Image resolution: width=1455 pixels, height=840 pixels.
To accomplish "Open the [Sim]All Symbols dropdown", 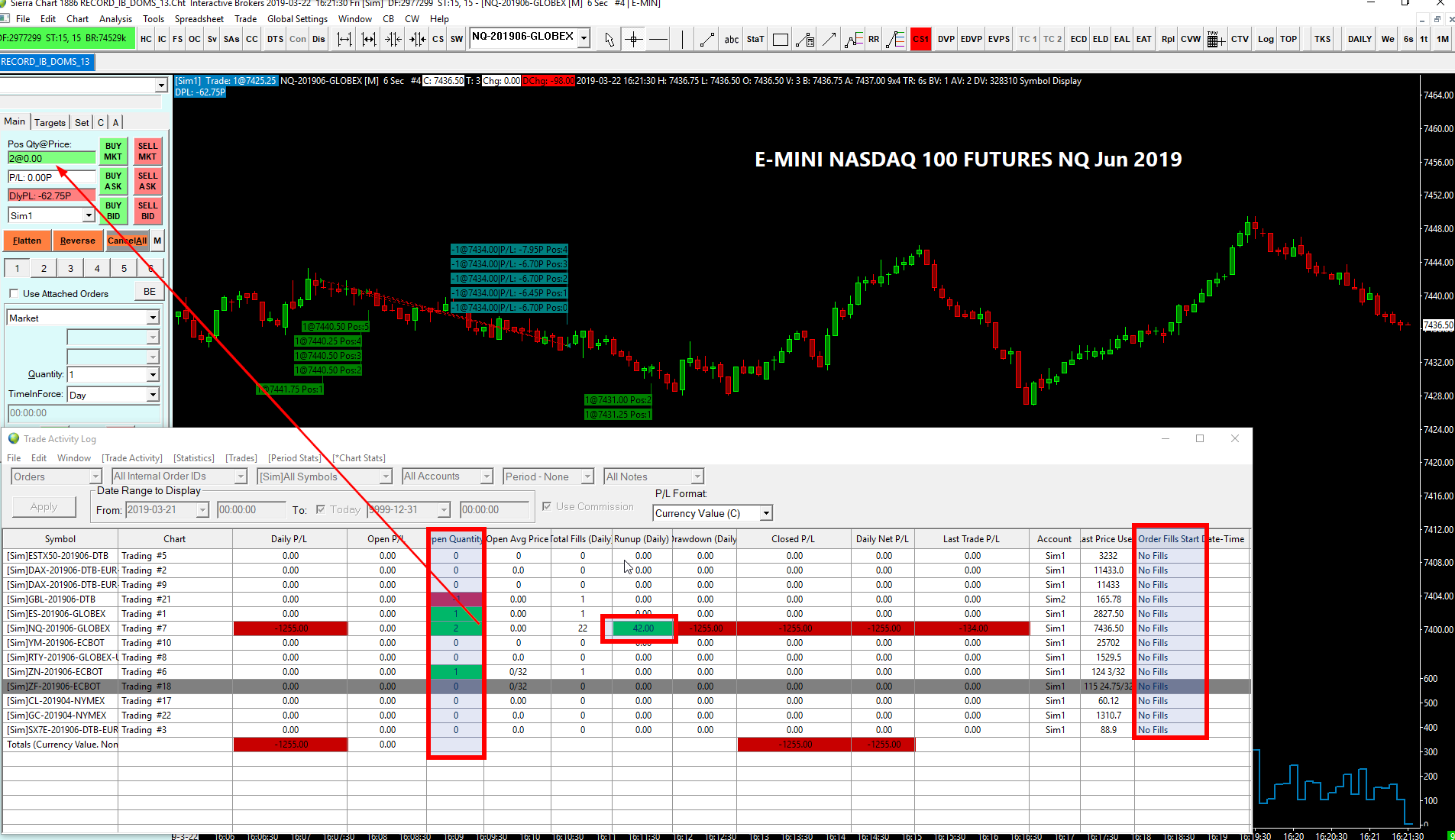I will pos(386,477).
